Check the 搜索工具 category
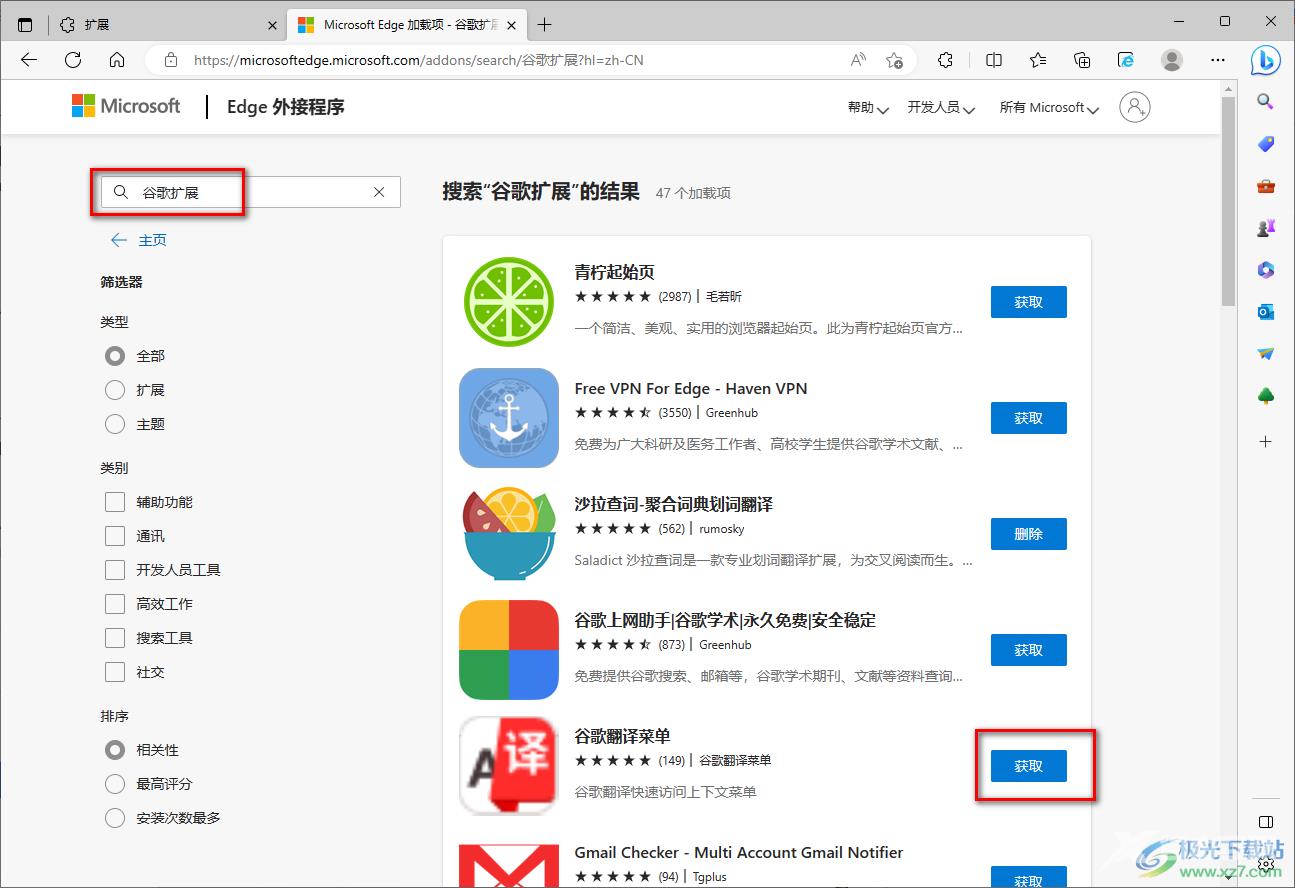 tap(115, 638)
